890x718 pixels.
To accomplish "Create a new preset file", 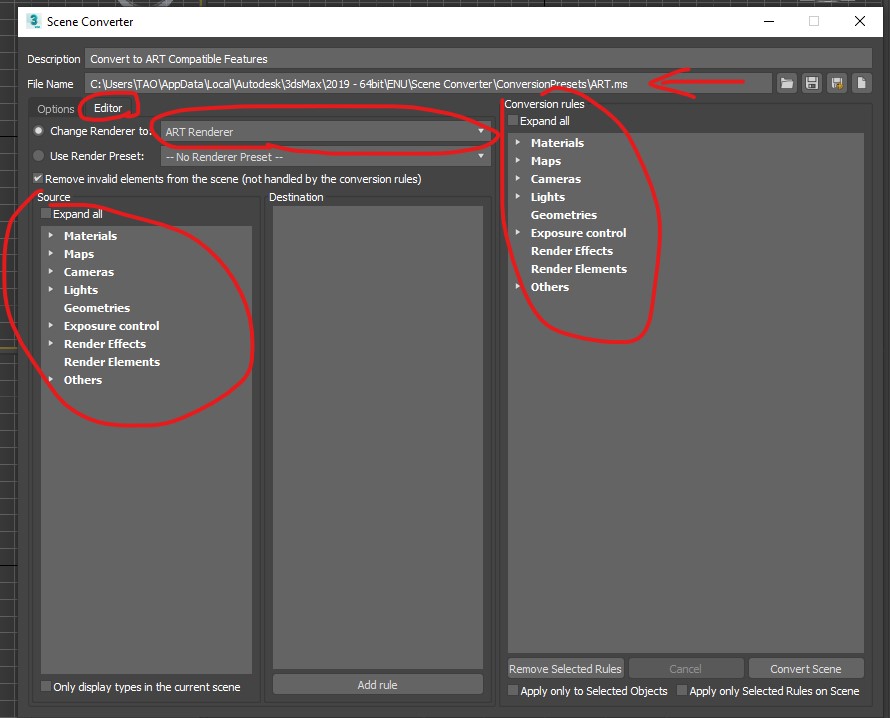I will pyautogui.click(x=860, y=84).
